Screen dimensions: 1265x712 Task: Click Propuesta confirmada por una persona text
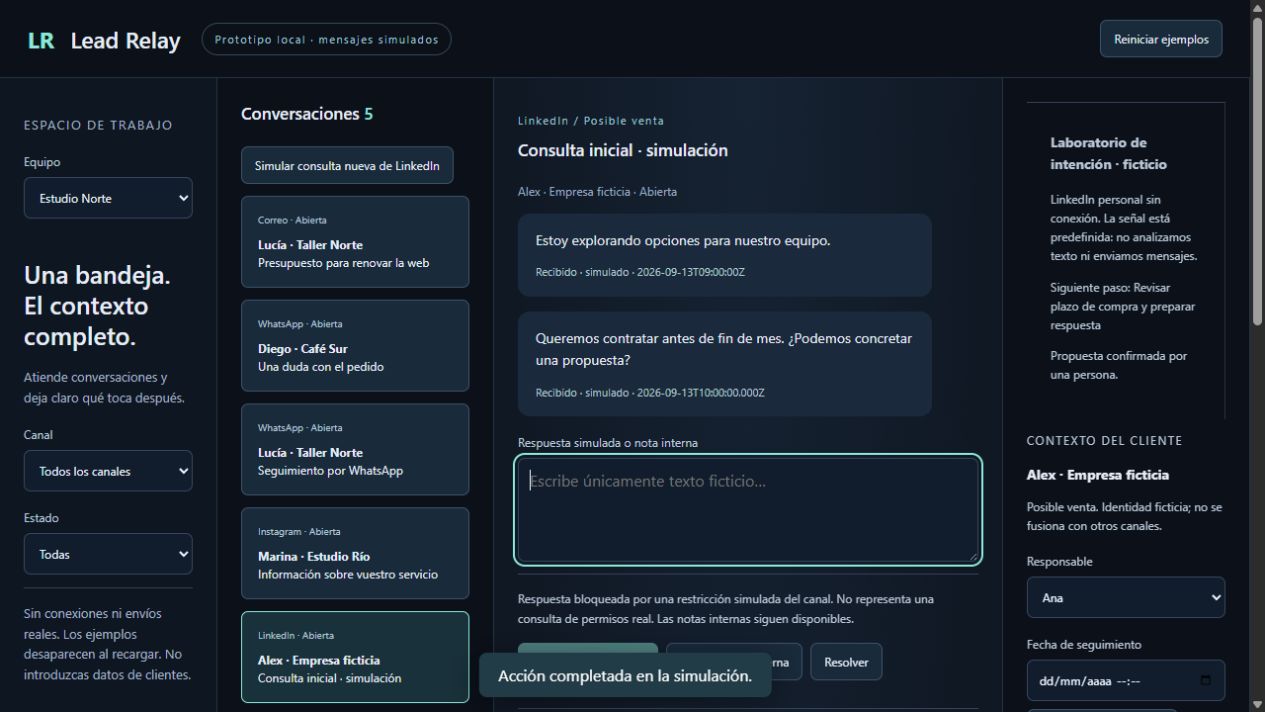(1119, 365)
